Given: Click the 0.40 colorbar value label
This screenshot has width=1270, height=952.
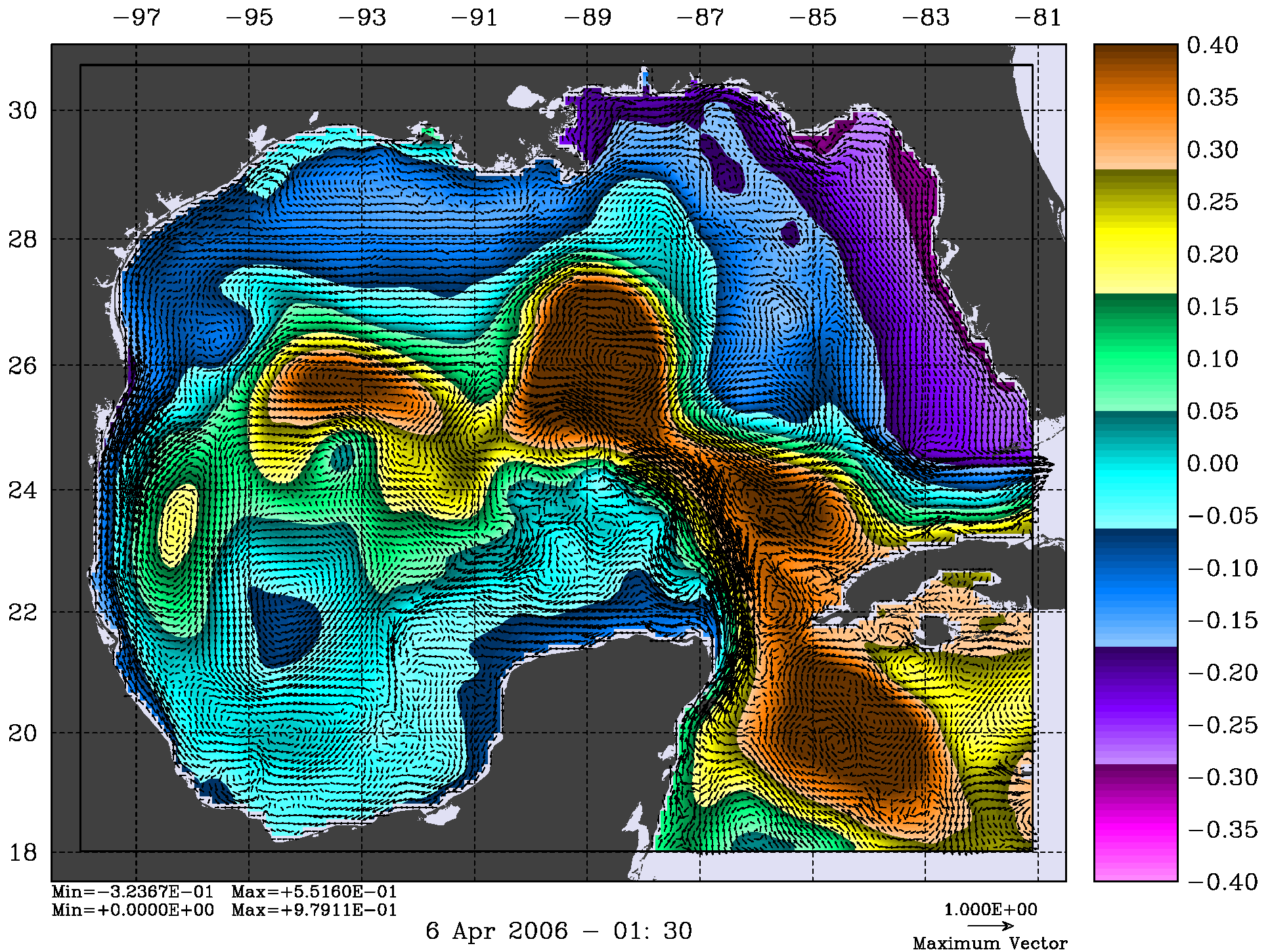Looking at the screenshot, I should pyautogui.click(x=1212, y=45).
